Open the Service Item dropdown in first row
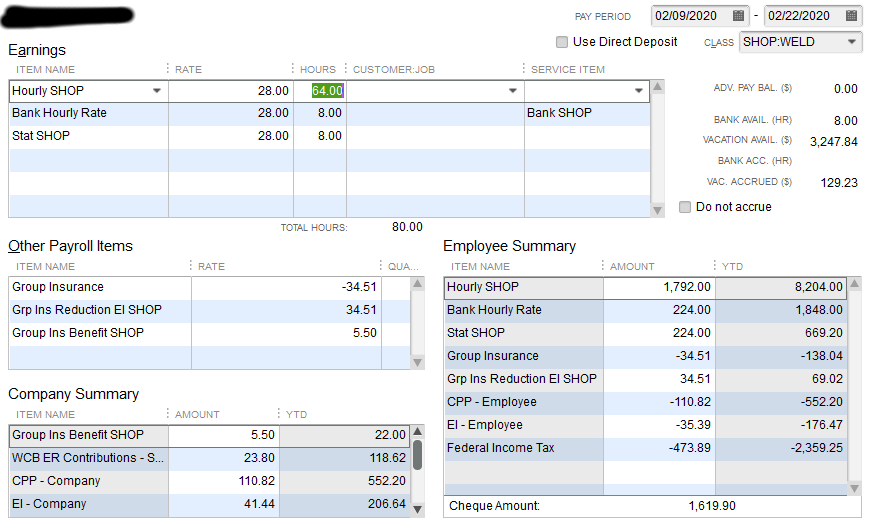The image size is (872, 529). 639,91
